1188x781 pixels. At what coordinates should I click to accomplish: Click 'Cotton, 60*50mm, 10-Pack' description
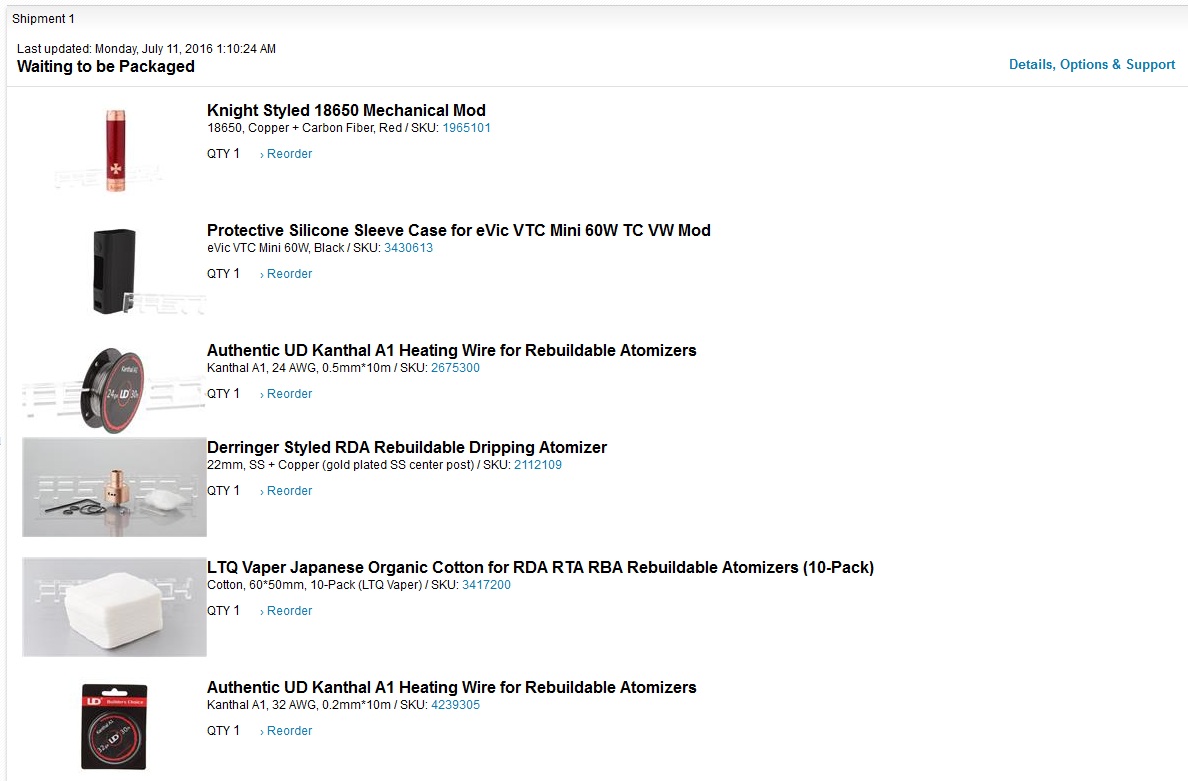pyautogui.click(x=314, y=585)
